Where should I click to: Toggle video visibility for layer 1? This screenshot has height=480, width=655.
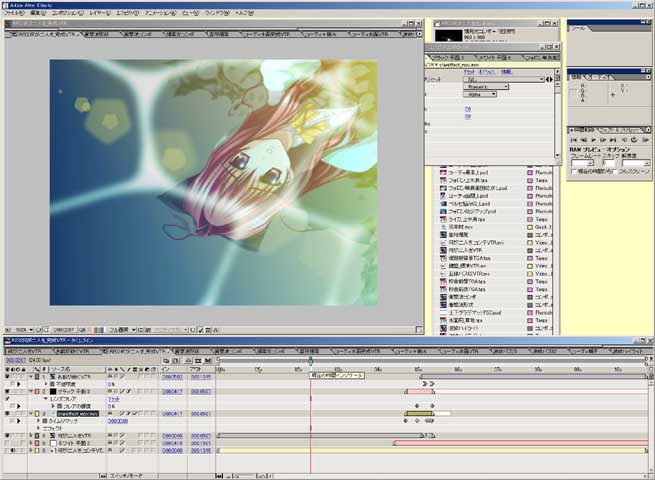[7, 377]
